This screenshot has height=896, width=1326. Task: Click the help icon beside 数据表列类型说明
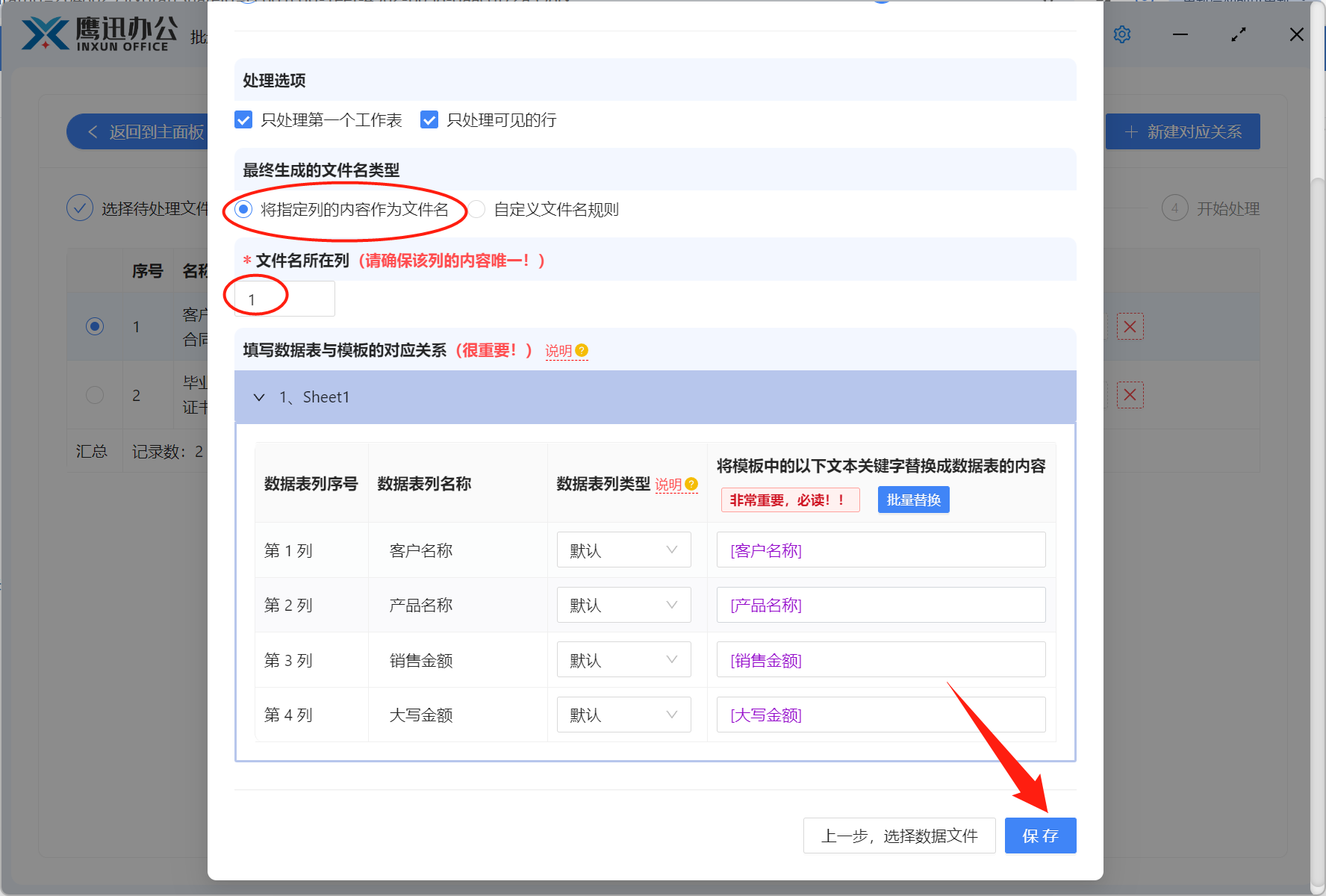point(691,485)
